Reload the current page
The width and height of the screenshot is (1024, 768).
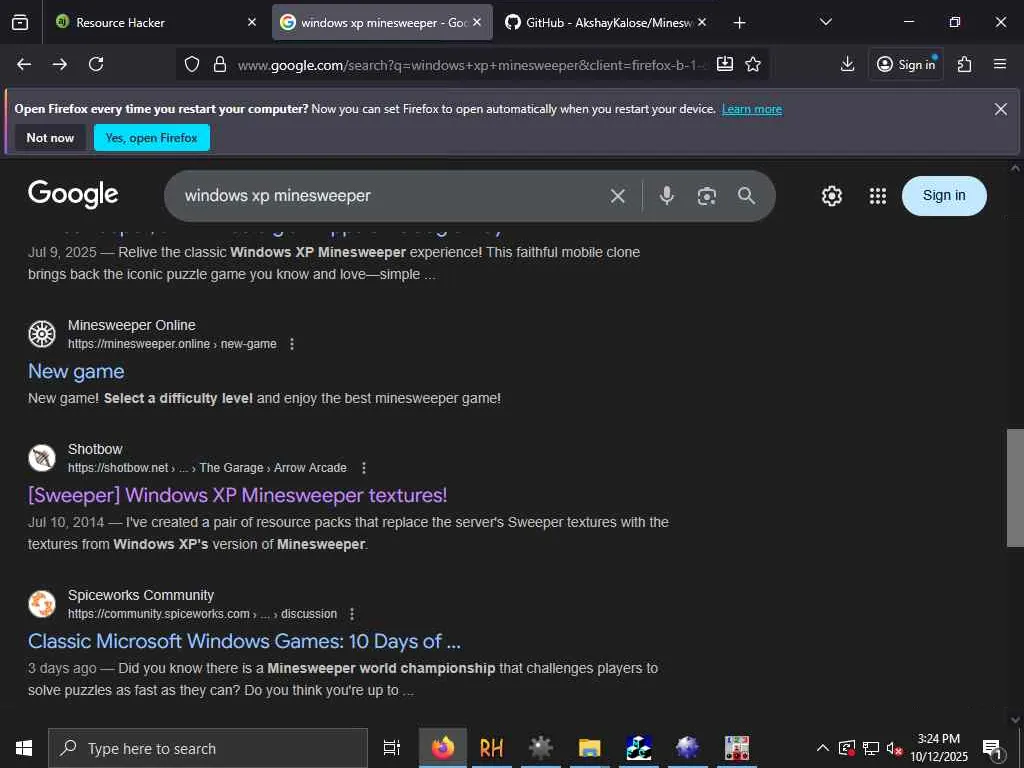96,64
